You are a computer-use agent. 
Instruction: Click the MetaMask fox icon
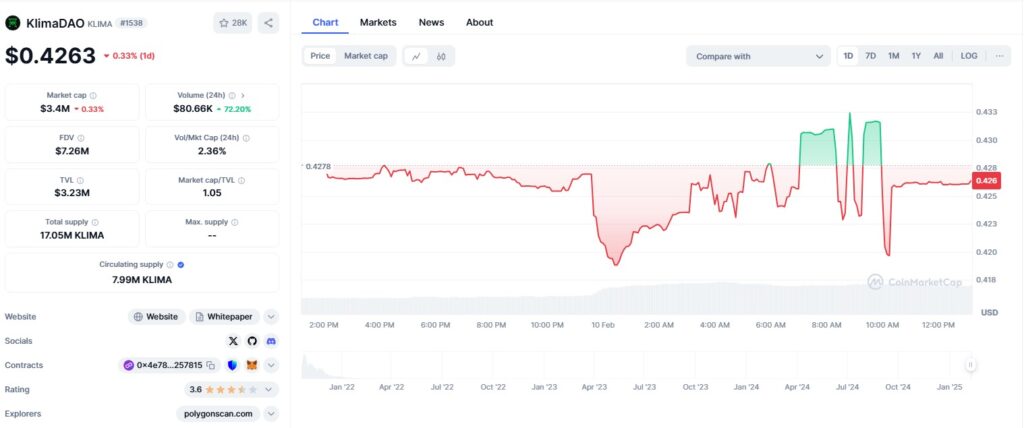click(252, 365)
